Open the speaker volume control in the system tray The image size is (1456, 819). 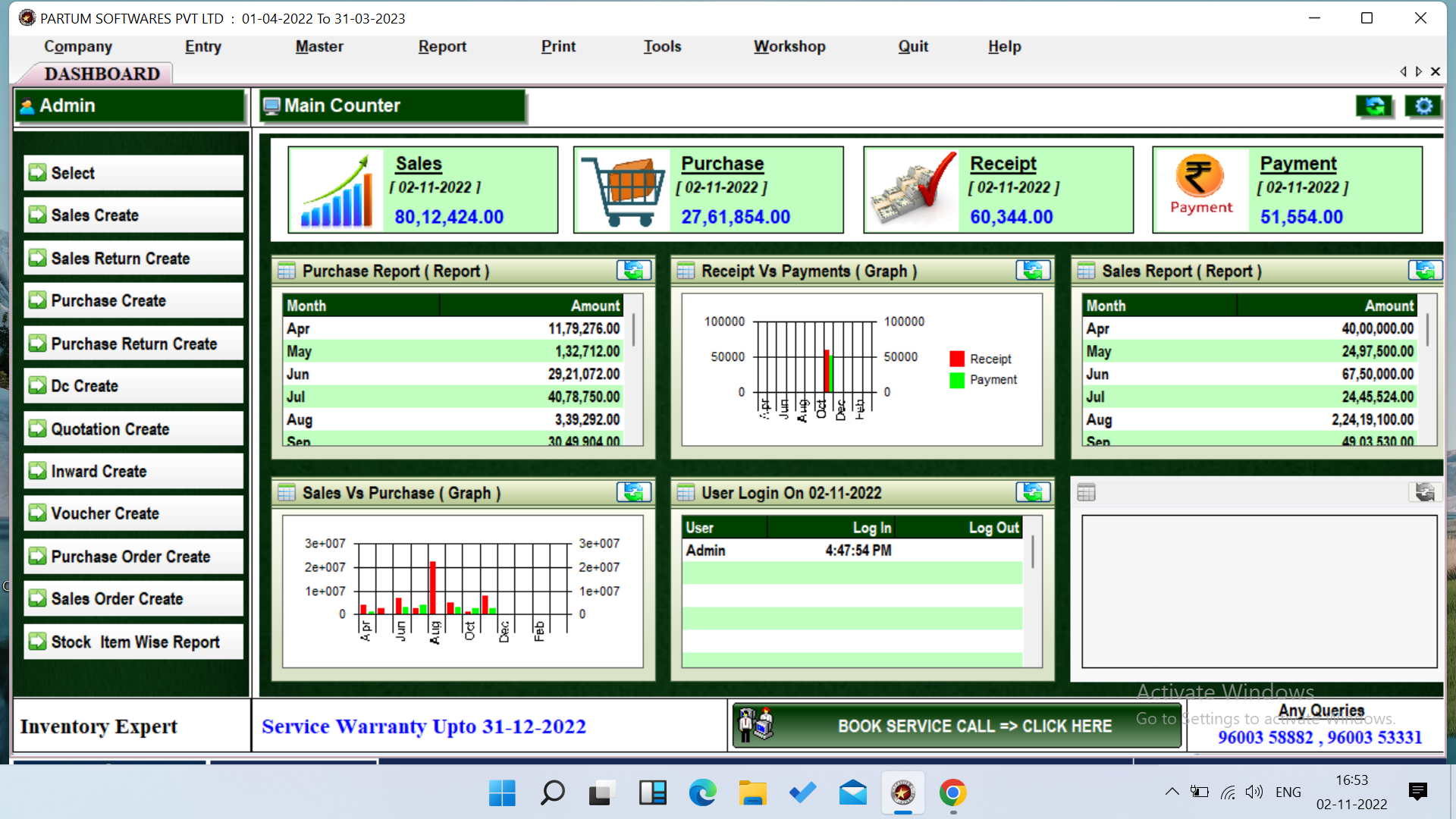point(1254,792)
